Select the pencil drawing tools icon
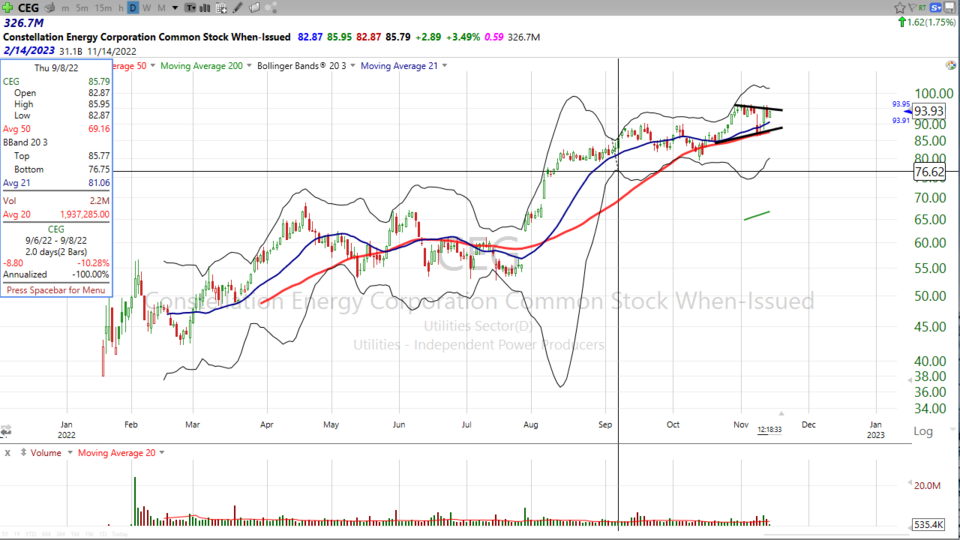Image resolution: width=960 pixels, height=540 pixels. [238, 8]
